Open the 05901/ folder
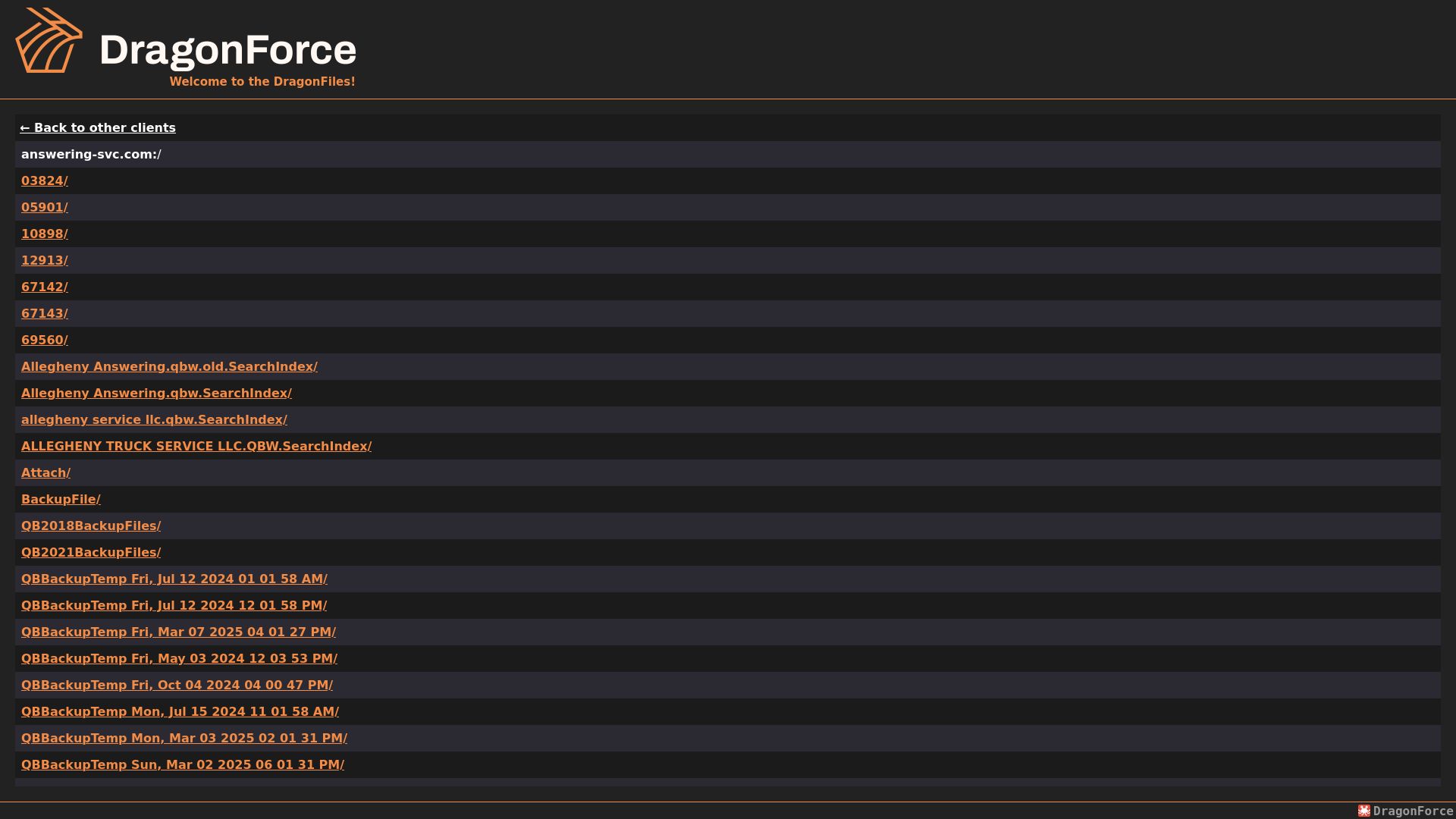This screenshot has height=819, width=1456. [x=45, y=207]
